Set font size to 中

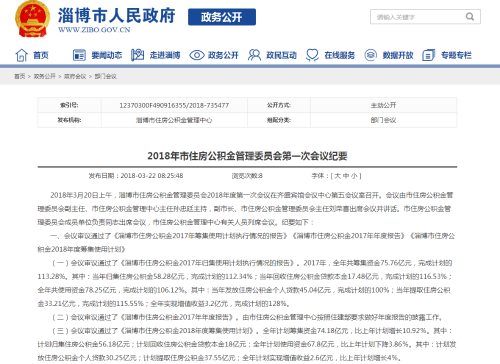click(x=346, y=176)
